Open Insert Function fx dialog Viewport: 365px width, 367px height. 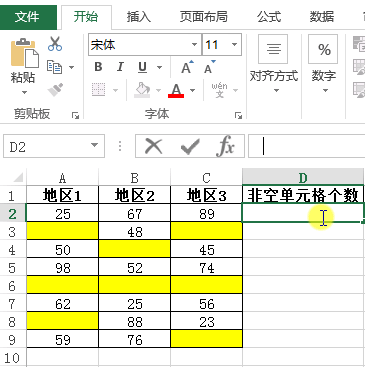tap(226, 146)
